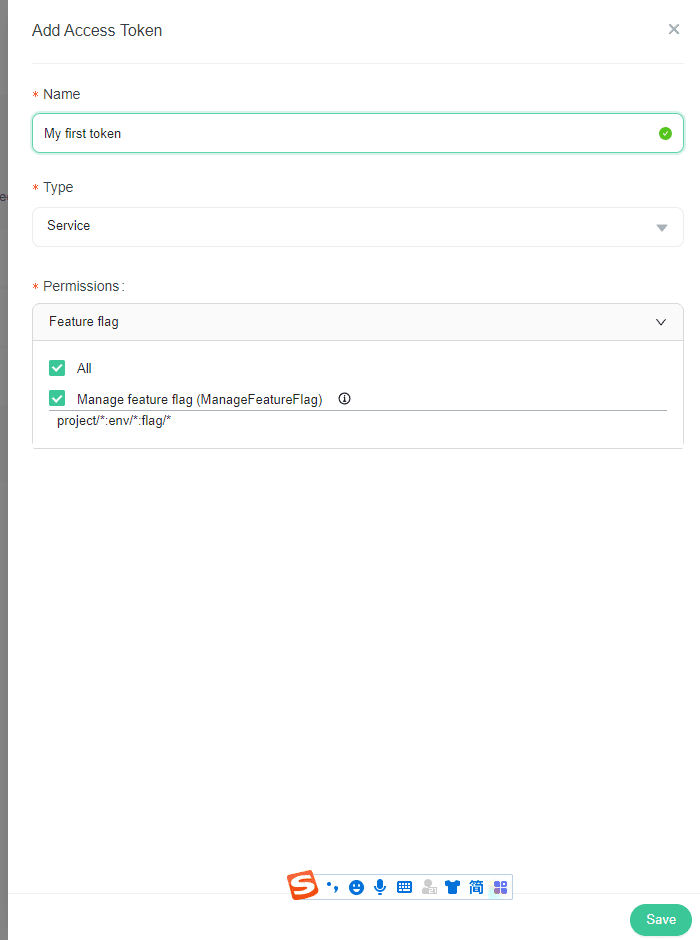Toggle punctuation mode in the IME toolbar
The image size is (700, 940).
tap(332, 887)
